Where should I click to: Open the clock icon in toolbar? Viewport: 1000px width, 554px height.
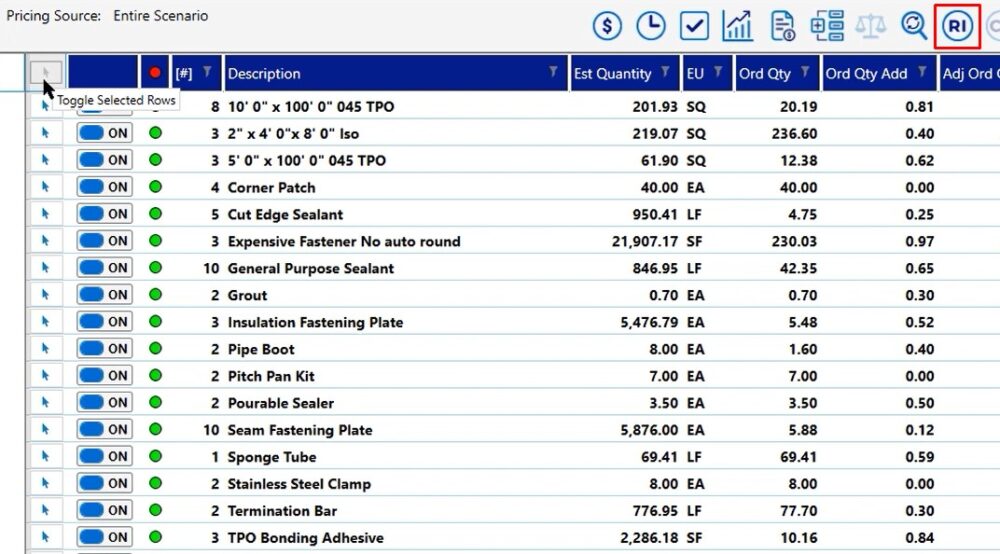click(651, 26)
